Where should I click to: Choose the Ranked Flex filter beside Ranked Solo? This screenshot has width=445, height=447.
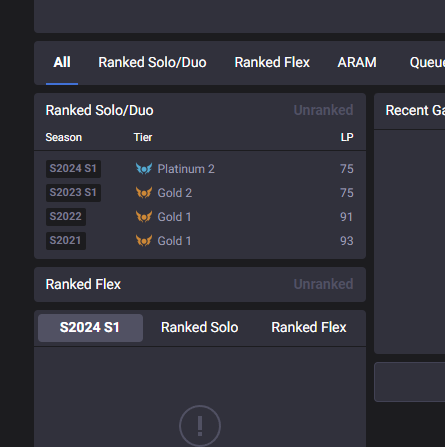pos(309,327)
